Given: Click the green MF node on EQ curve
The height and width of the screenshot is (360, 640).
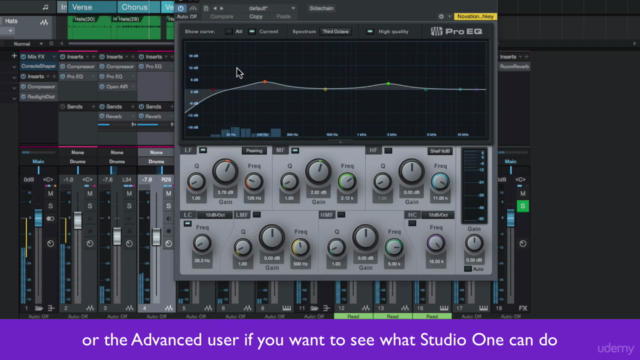Looking at the screenshot, I should click(x=388, y=84).
